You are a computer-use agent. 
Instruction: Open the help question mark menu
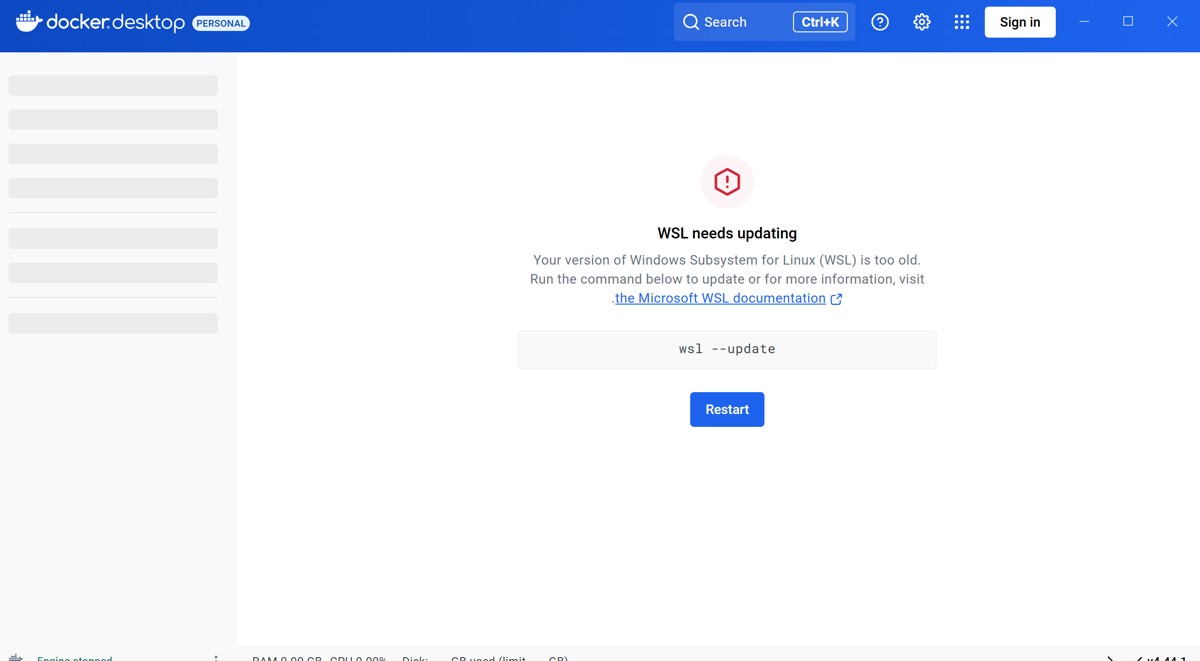click(880, 22)
